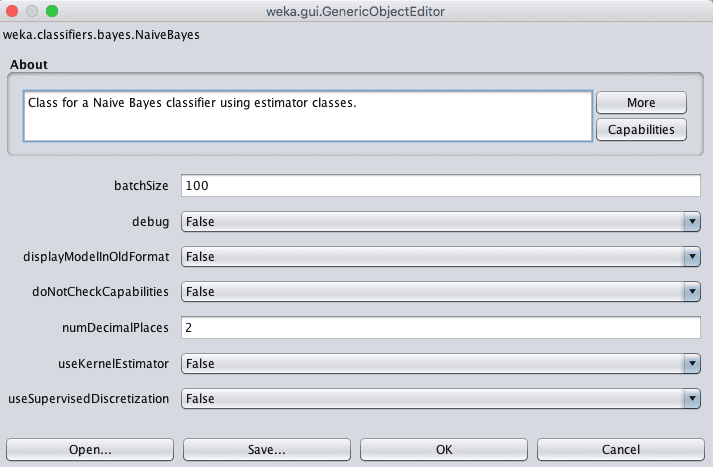Open the More information button
Image resolution: width=713 pixels, height=467 pixels.
tap(641, 102)
